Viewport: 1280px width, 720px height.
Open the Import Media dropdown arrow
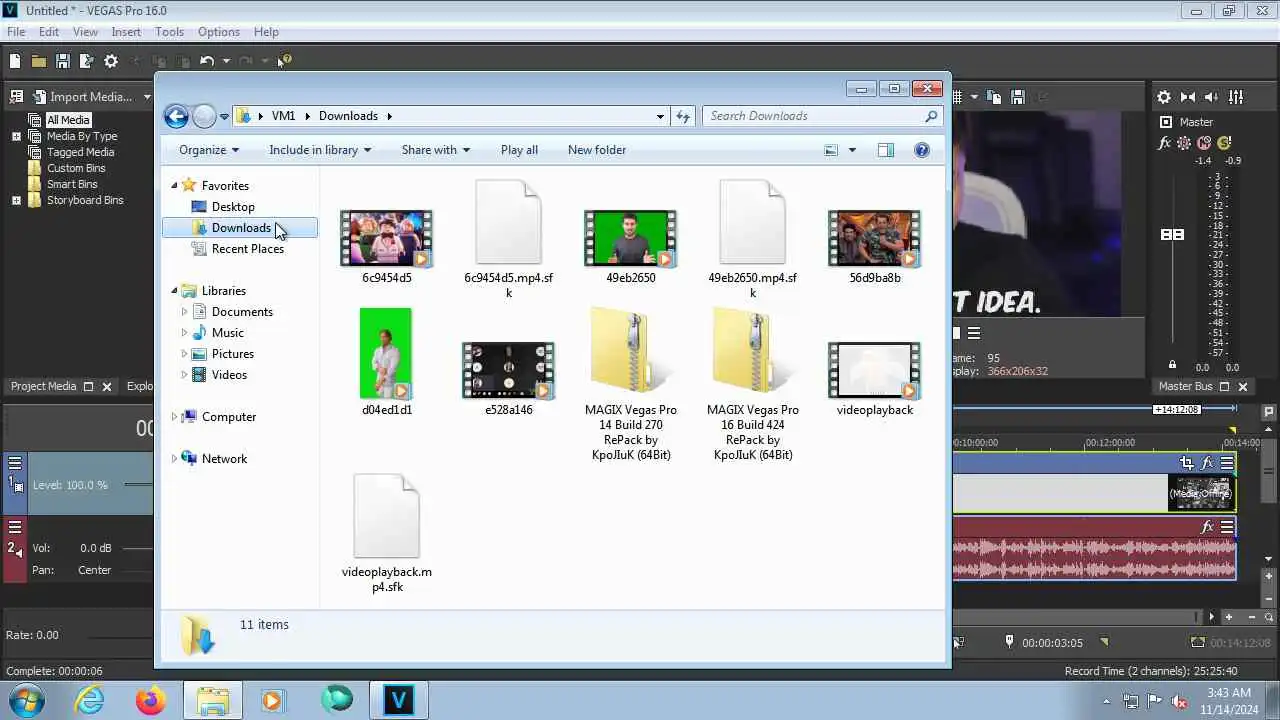pos(147,97)
